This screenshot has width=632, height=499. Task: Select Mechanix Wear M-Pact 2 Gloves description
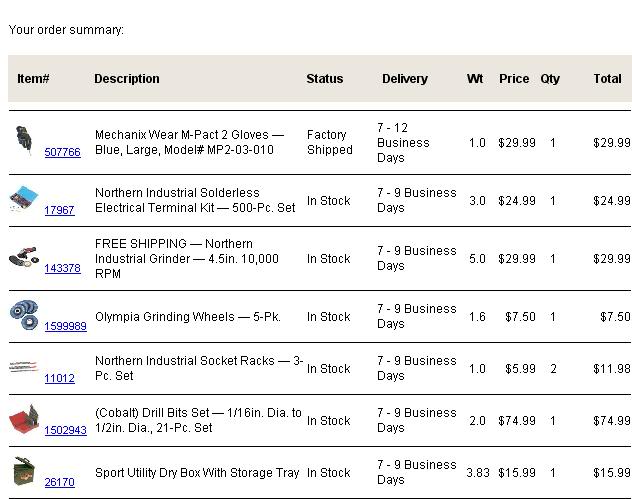[x=189, y=142]
